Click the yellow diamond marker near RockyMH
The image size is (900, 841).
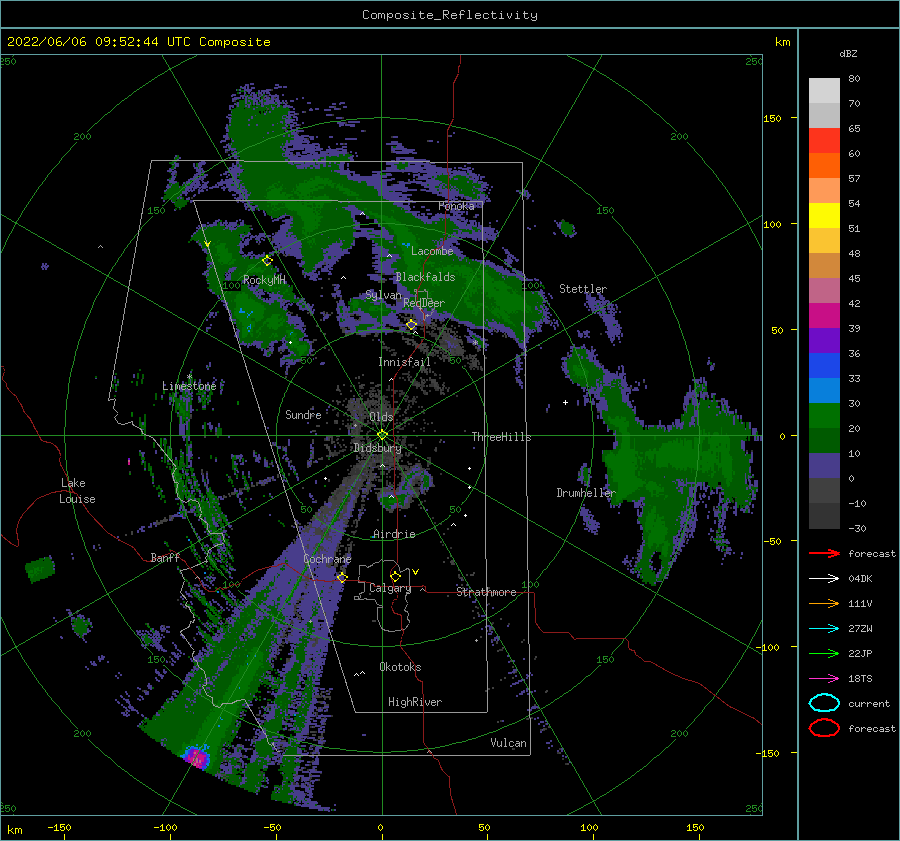(x=267, y=261)
